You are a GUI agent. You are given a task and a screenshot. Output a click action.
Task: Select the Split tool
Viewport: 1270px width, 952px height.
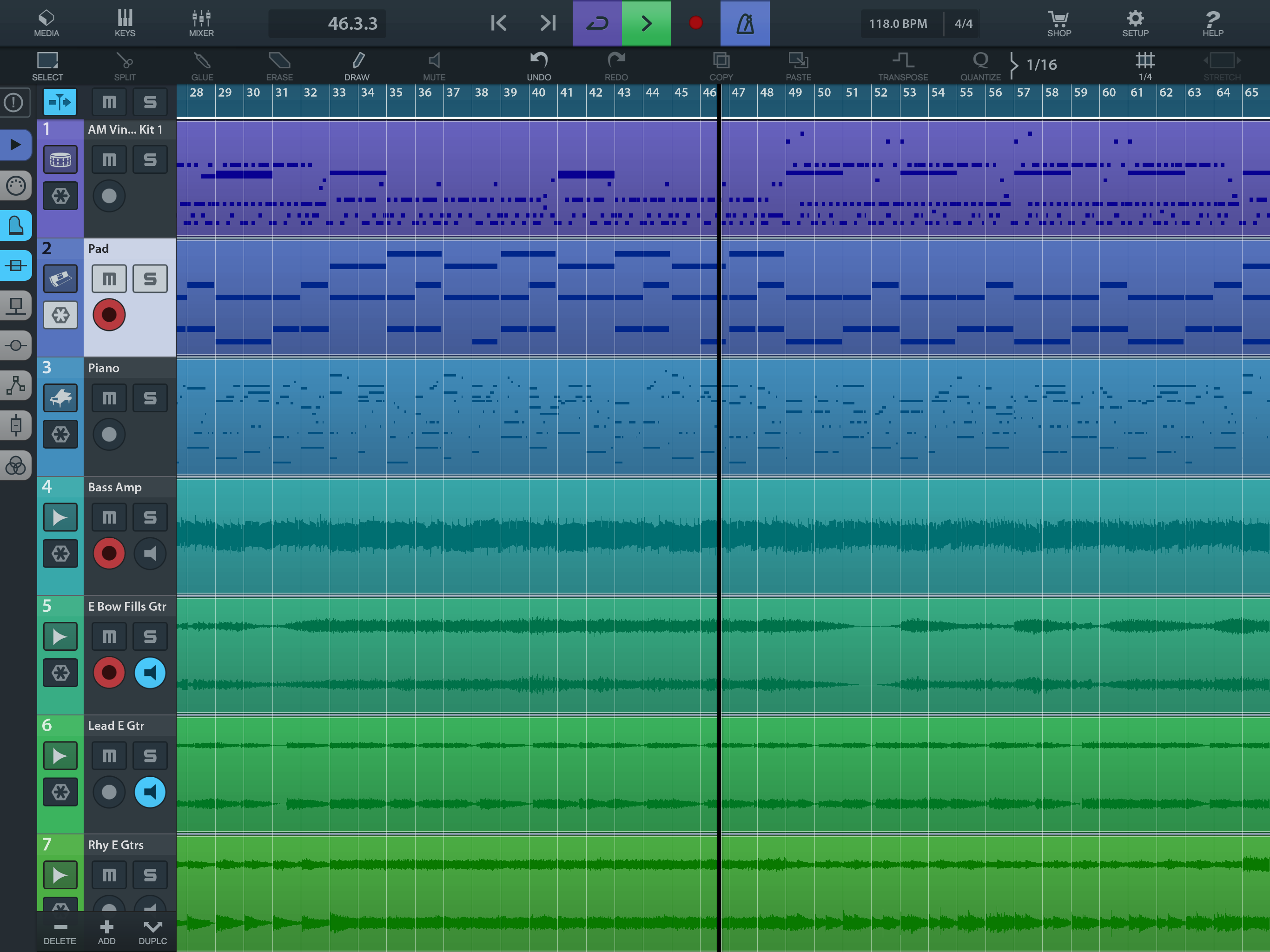125,65
